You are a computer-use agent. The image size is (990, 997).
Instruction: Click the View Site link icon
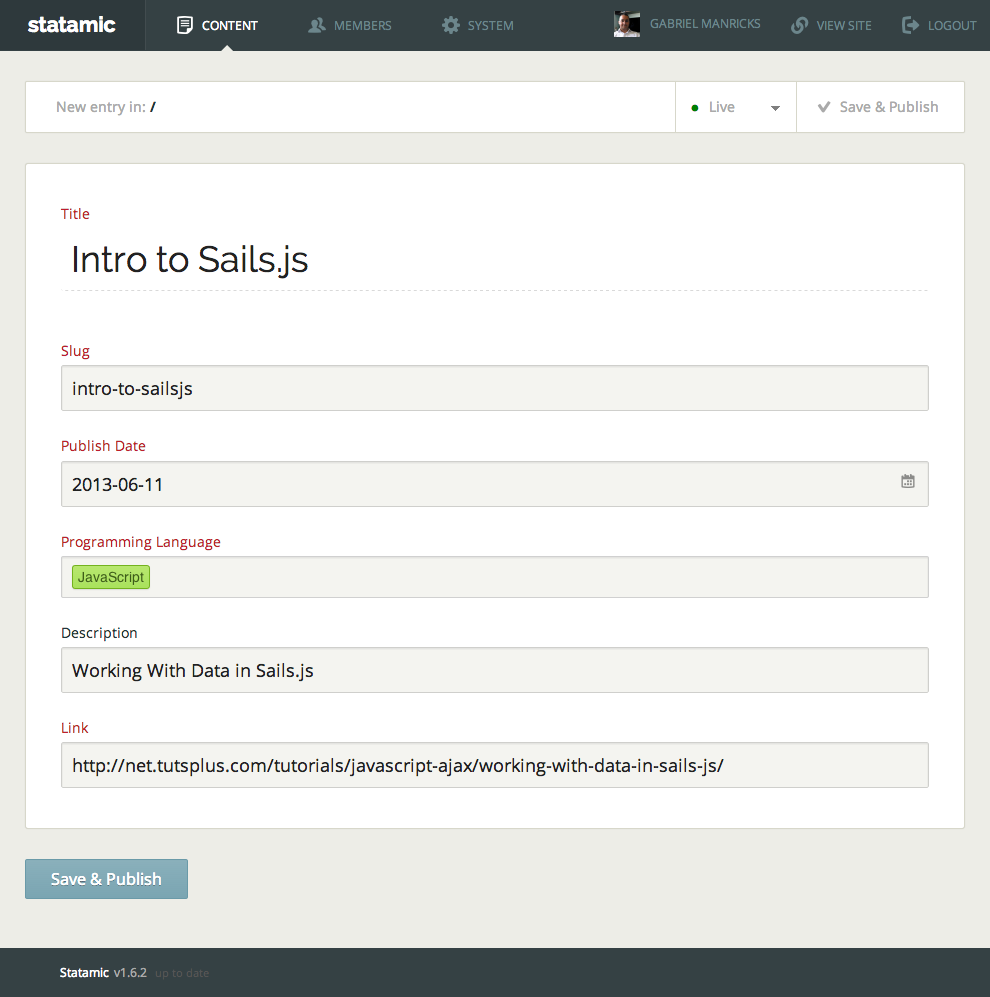[x=799, y=25]
